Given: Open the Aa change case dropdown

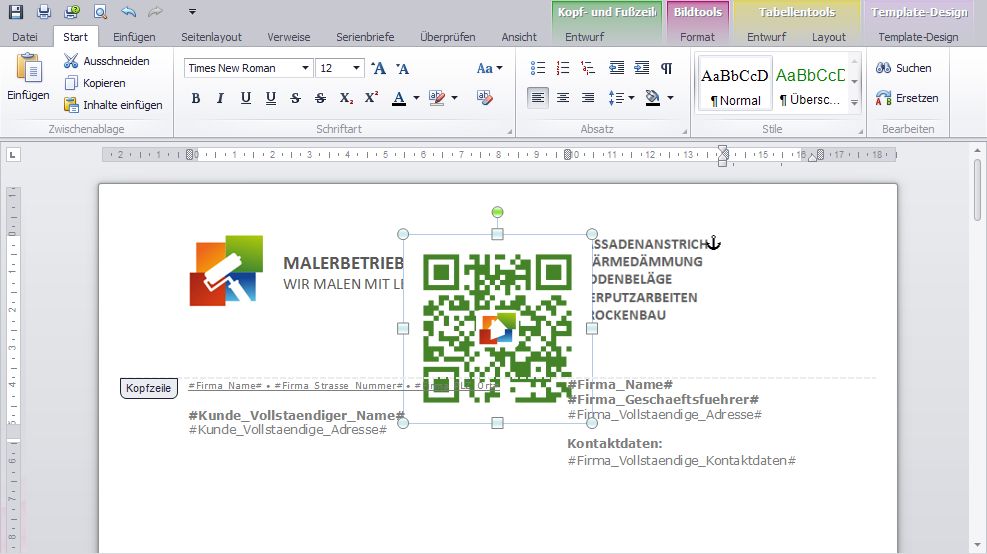Looking at the screenshot, I should pyautogui.click(x=490, y=68).
